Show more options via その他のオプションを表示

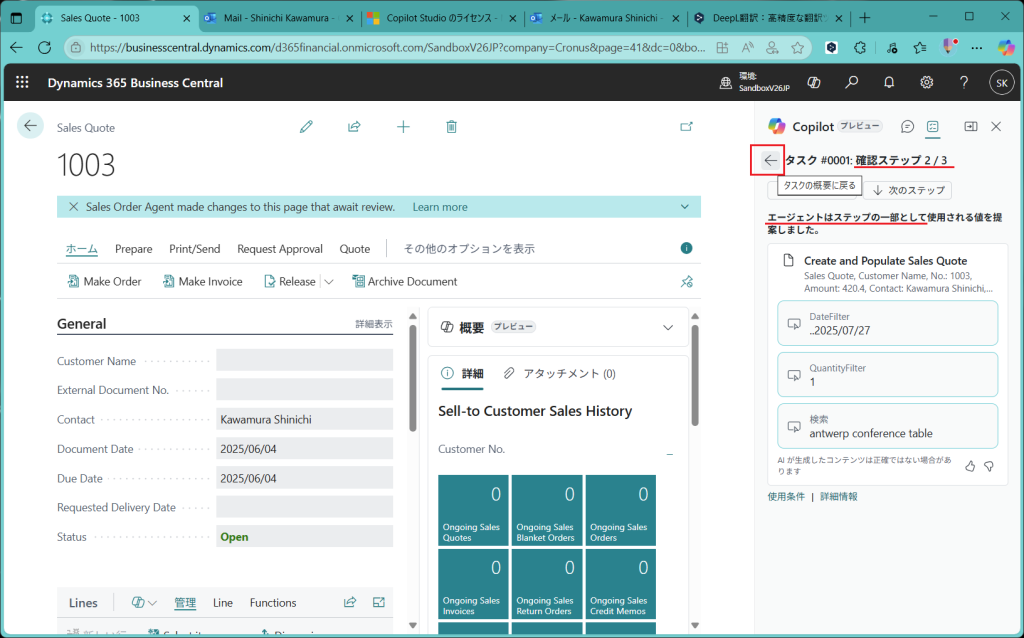[469, 248]
